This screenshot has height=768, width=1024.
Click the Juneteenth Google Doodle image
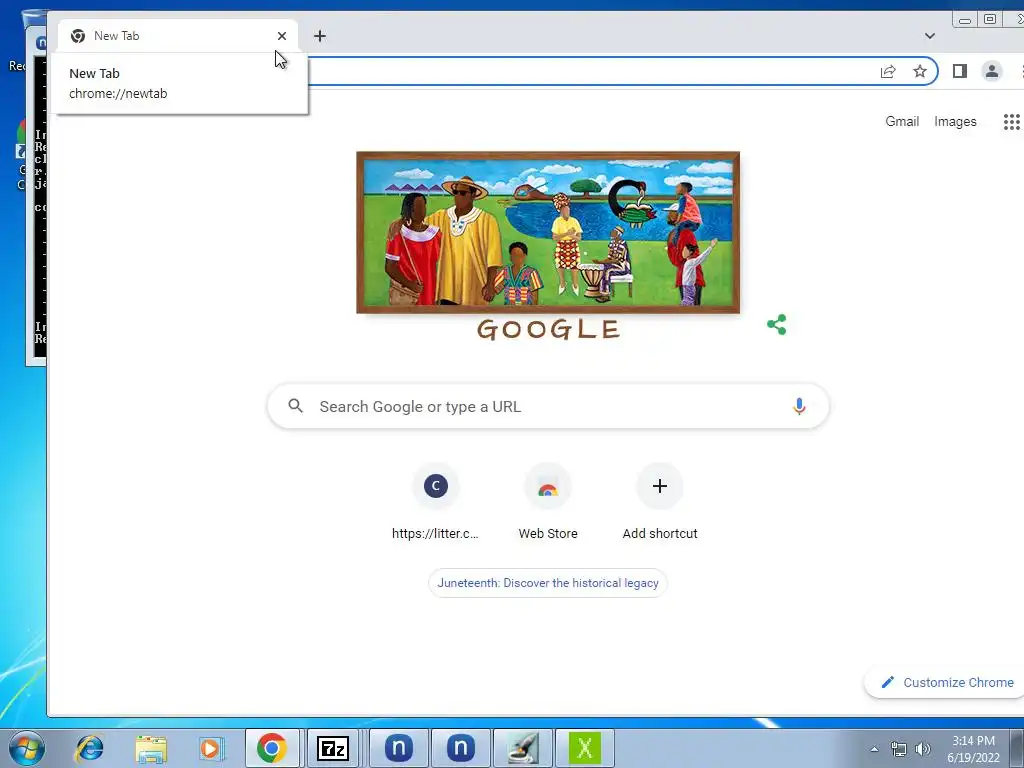548,232
